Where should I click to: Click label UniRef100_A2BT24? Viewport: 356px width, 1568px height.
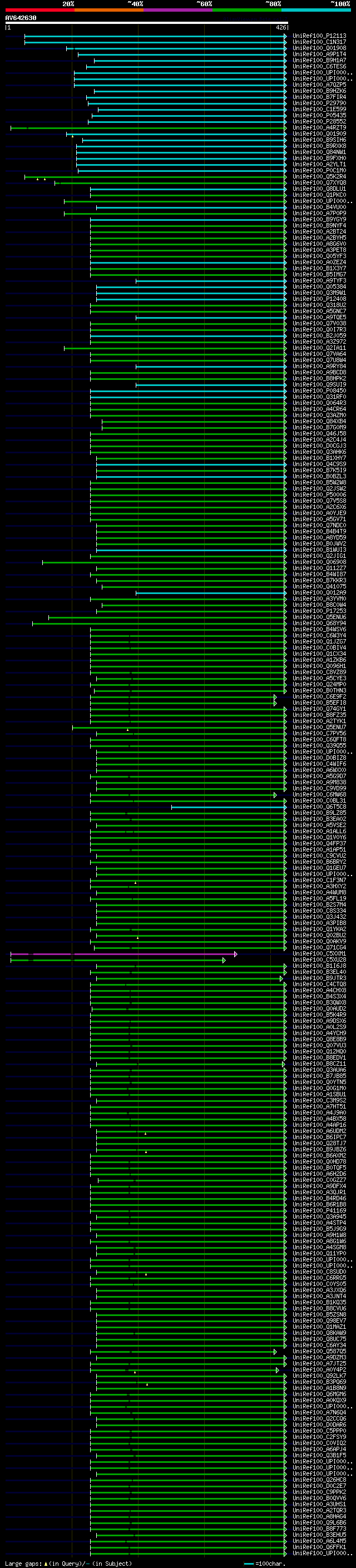pyautogui.click(x=319, y=232)
